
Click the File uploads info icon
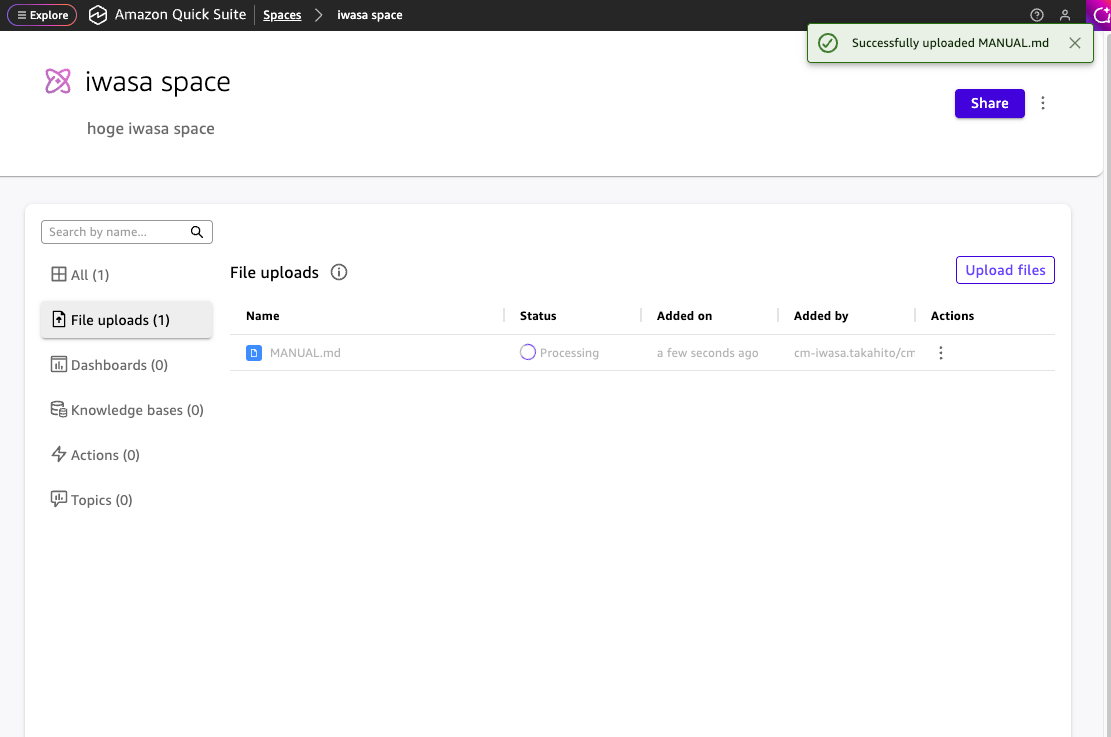[339, 272]
